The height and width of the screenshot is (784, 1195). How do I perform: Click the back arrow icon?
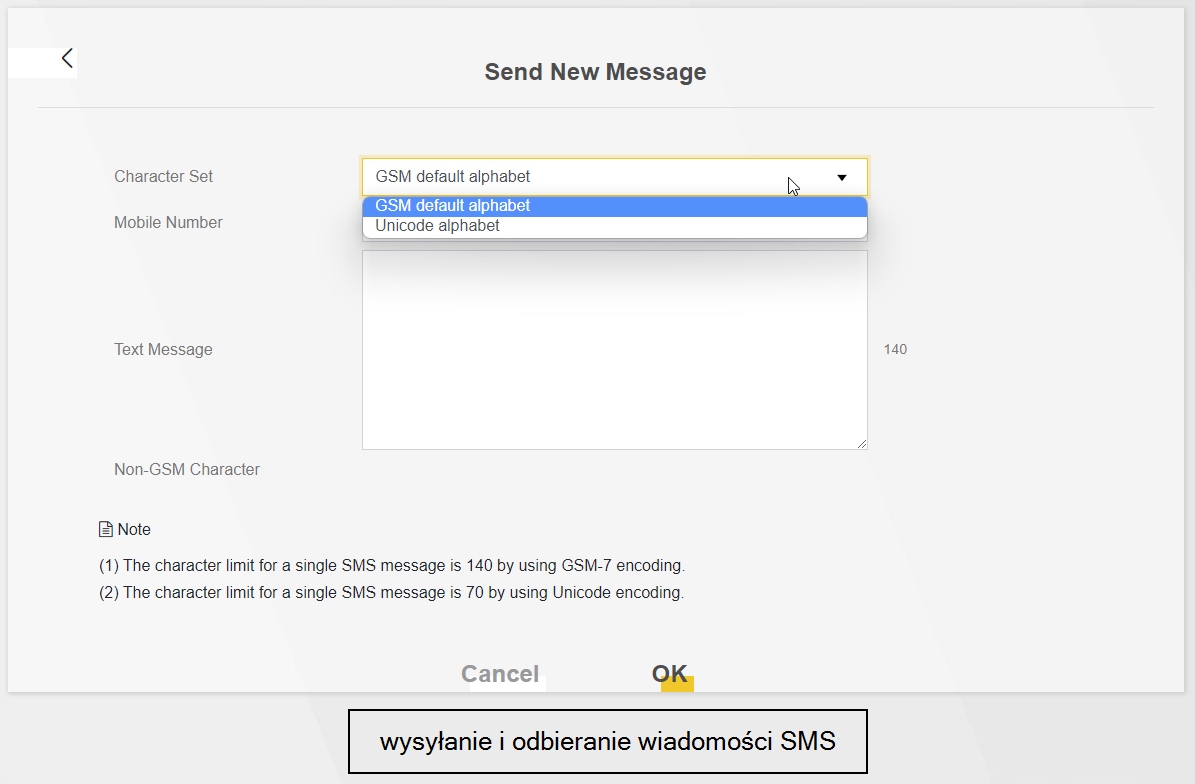click(x=67, y=59)
